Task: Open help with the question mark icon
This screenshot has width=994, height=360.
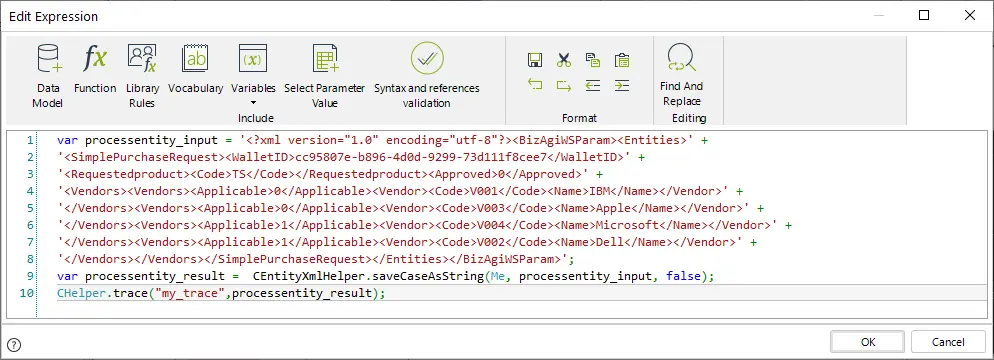Action: (14, 345)
